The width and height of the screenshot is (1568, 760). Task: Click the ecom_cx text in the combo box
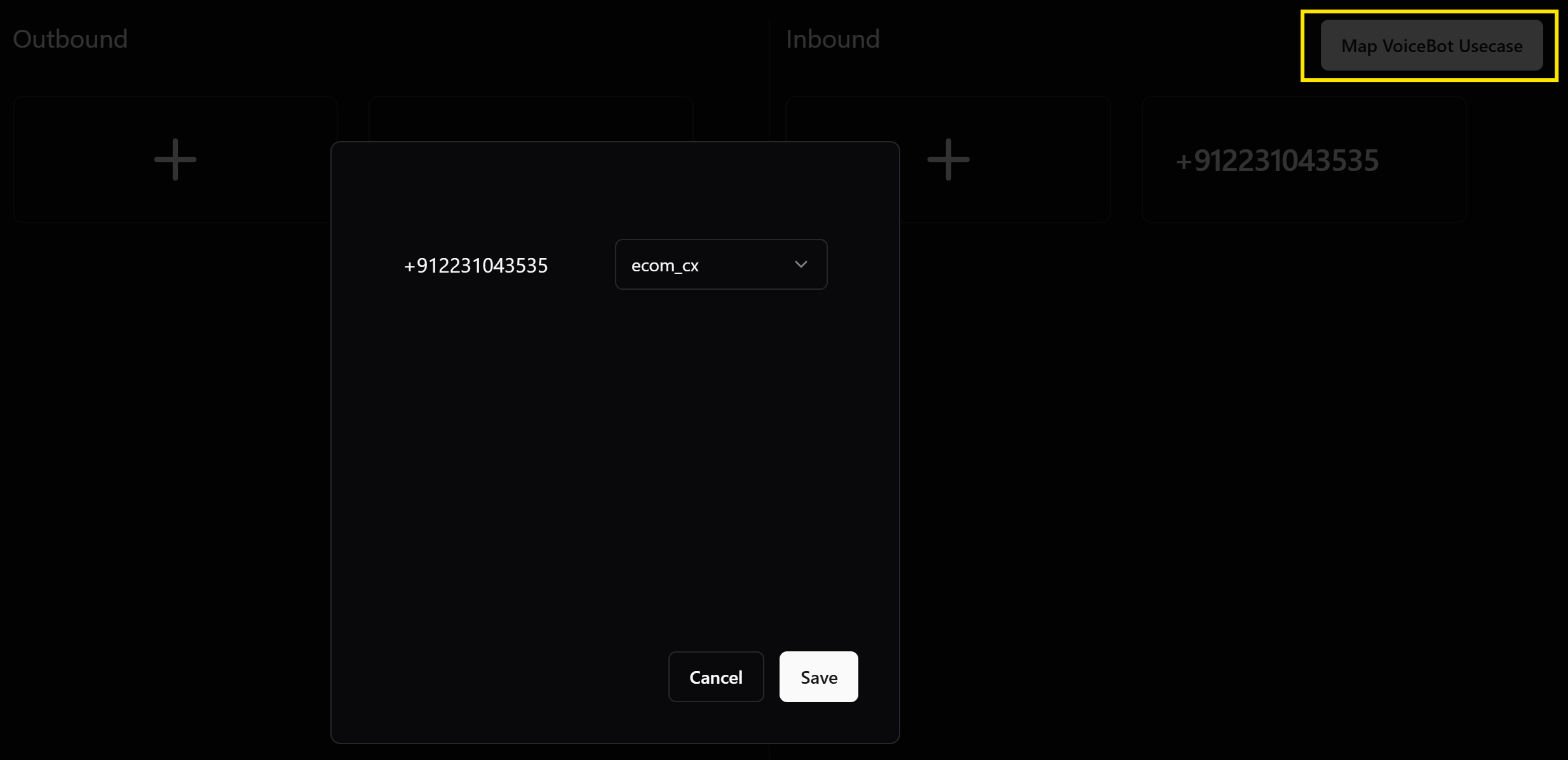(665, 266)
